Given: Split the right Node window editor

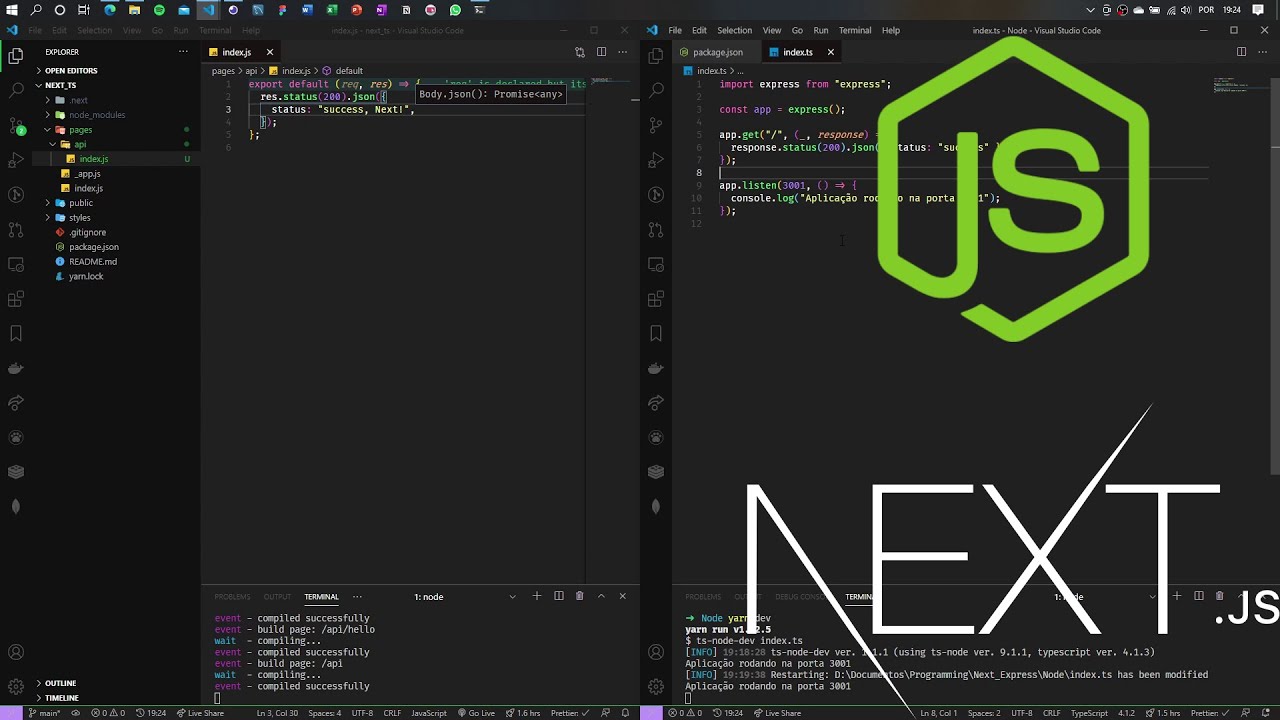Looking at the screenshot, I should coord(1241,52).
